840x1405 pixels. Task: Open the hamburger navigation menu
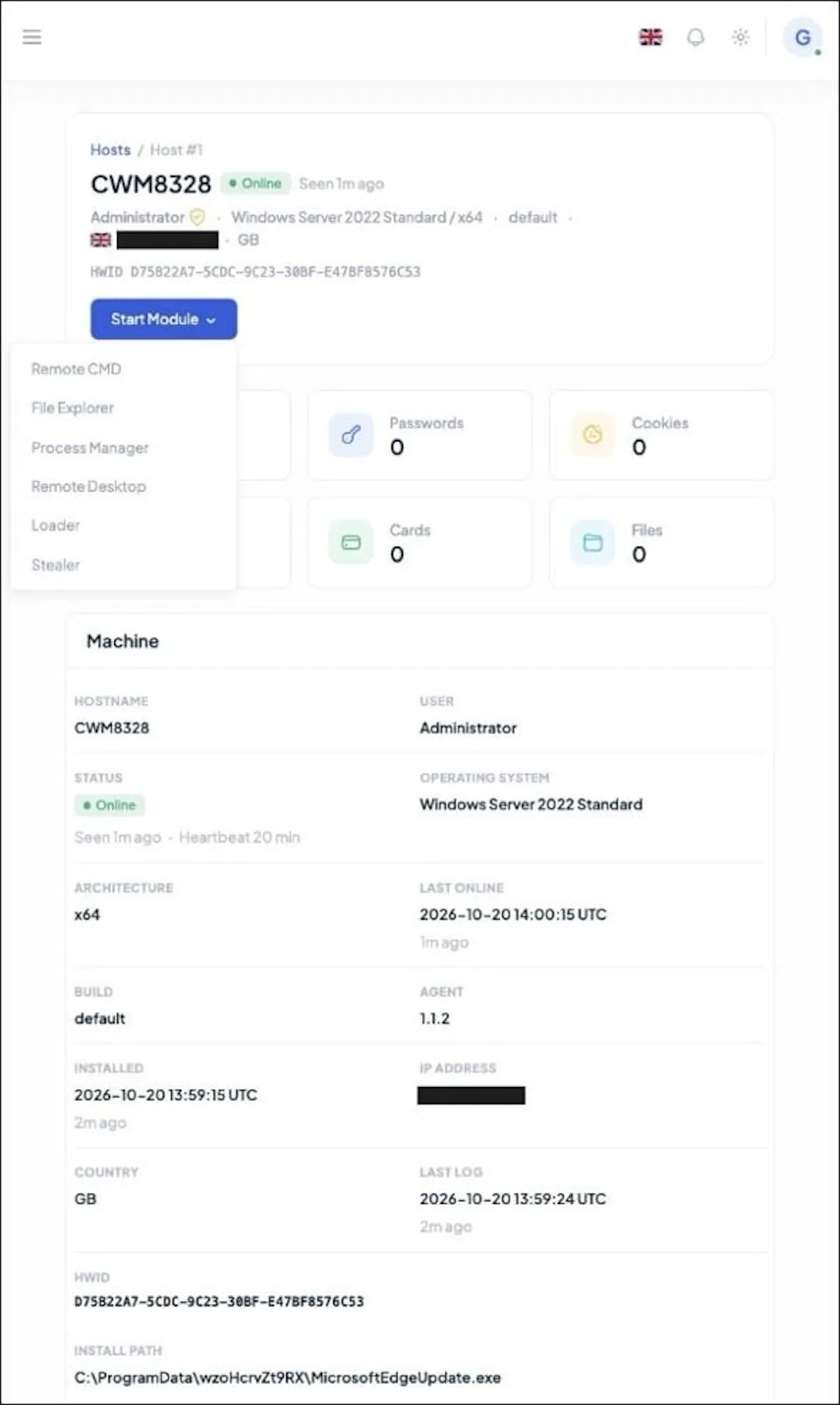coord(31,37)
